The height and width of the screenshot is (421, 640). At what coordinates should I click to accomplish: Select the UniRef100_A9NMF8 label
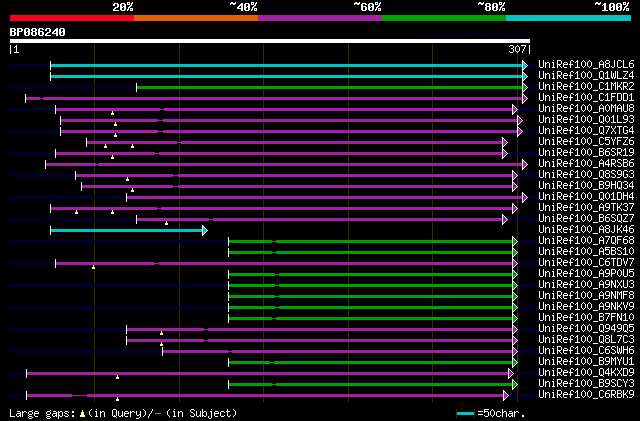586,296
